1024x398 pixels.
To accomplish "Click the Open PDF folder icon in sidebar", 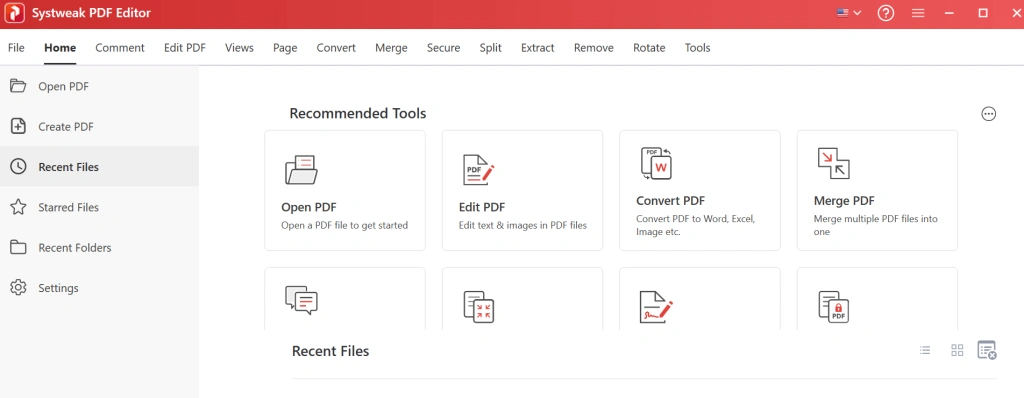I will tap(18, 86).
